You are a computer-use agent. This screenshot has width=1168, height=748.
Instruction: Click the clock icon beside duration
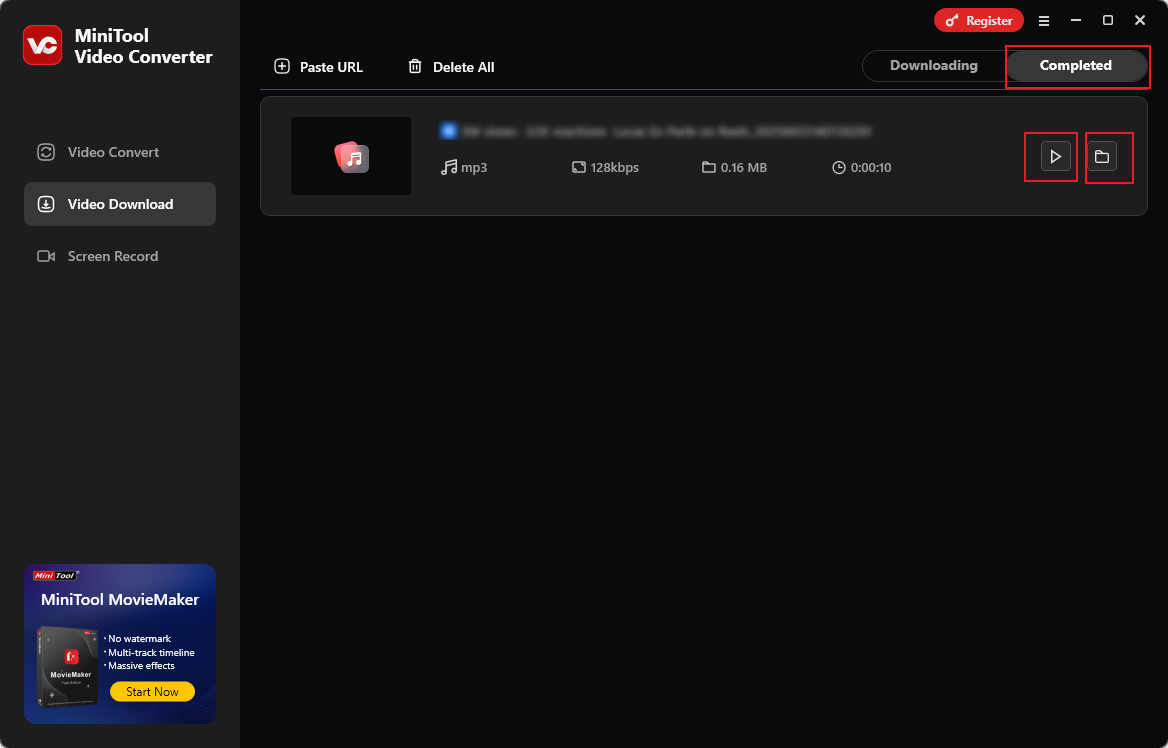[839, 168]
